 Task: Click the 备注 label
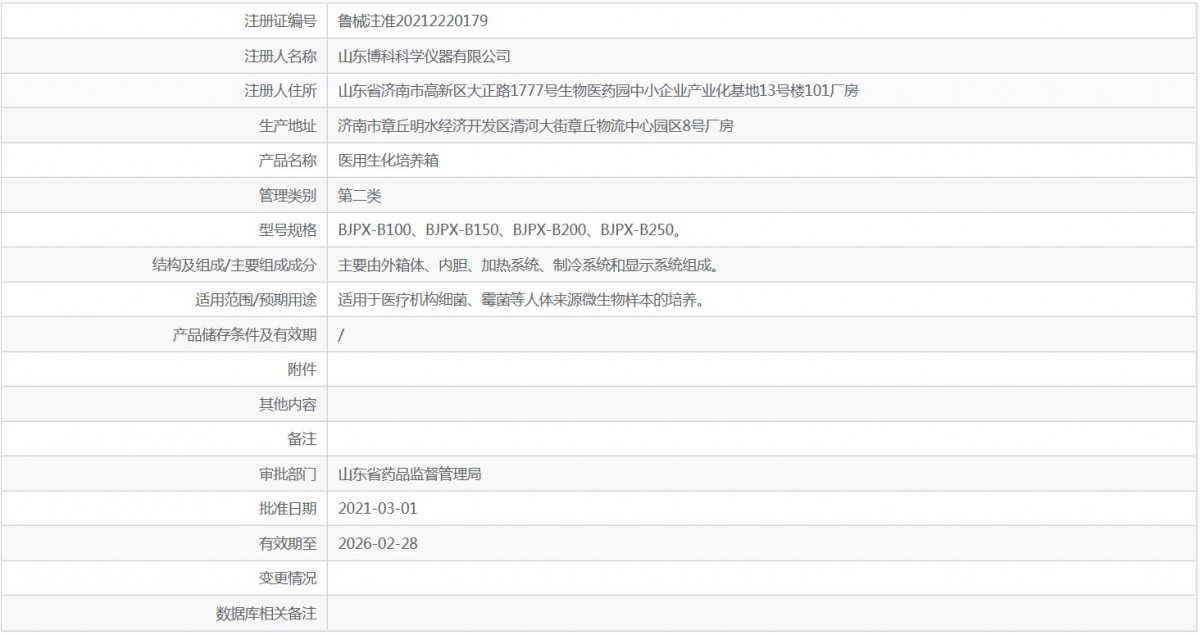coord(302,439)
